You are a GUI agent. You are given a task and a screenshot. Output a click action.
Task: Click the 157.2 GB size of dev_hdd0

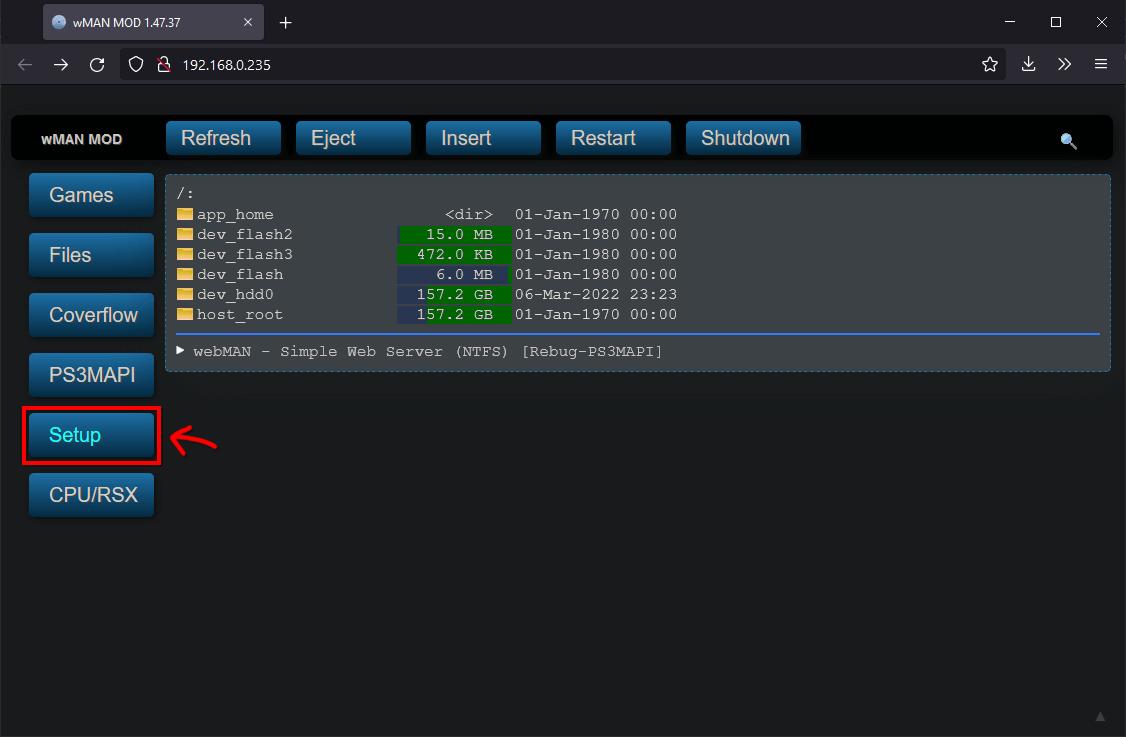[x=455, y=295]
